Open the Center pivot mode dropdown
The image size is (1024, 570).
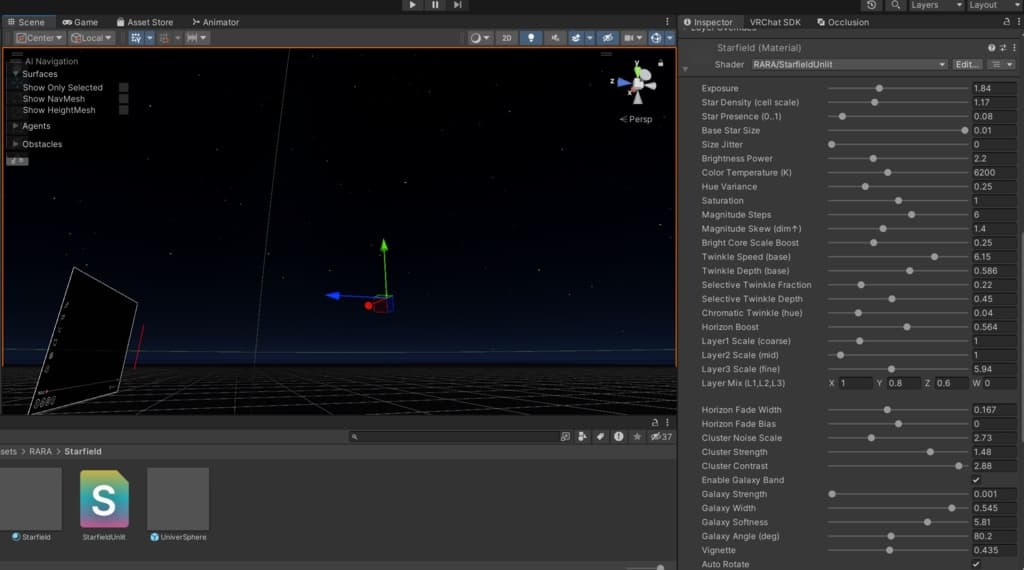[40, 38]
